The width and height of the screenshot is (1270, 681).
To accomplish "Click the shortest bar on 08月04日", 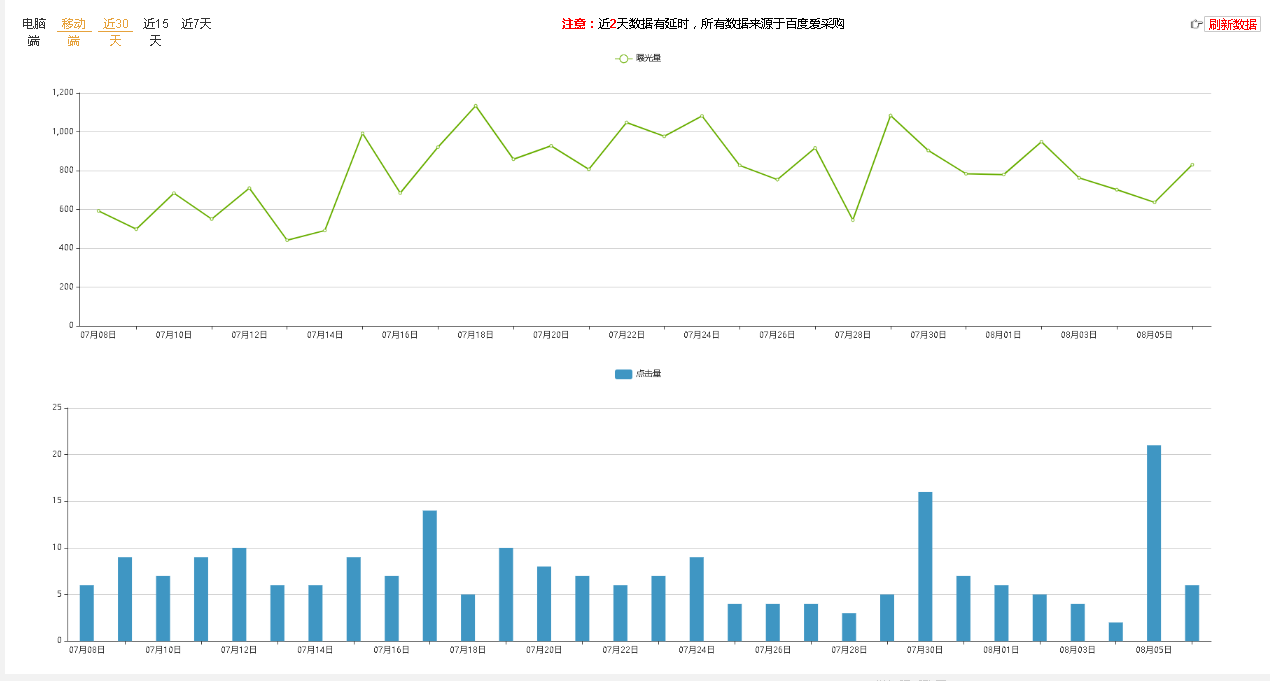I will click(1116, 632).
